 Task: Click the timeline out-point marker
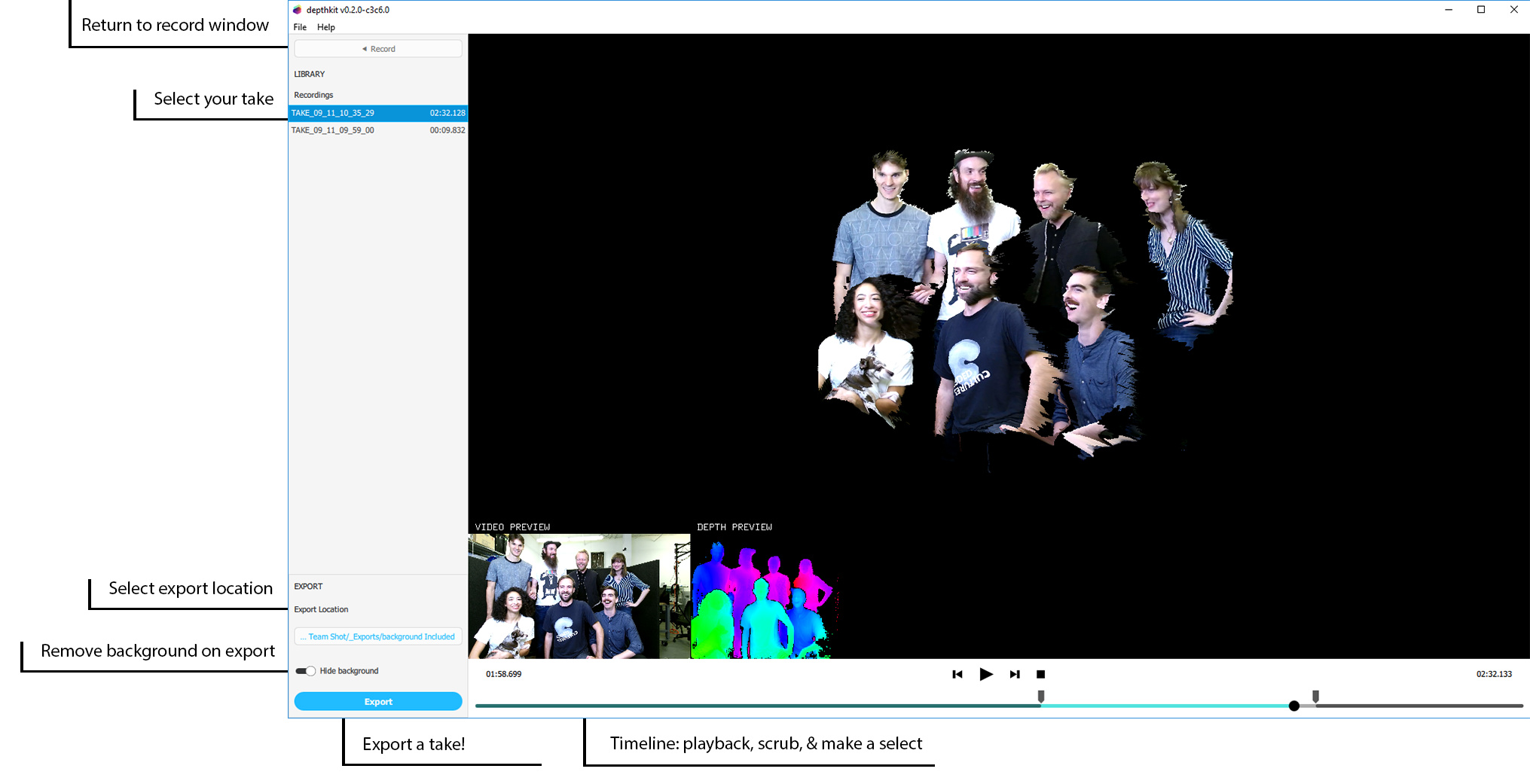[x=1315, y=697]
